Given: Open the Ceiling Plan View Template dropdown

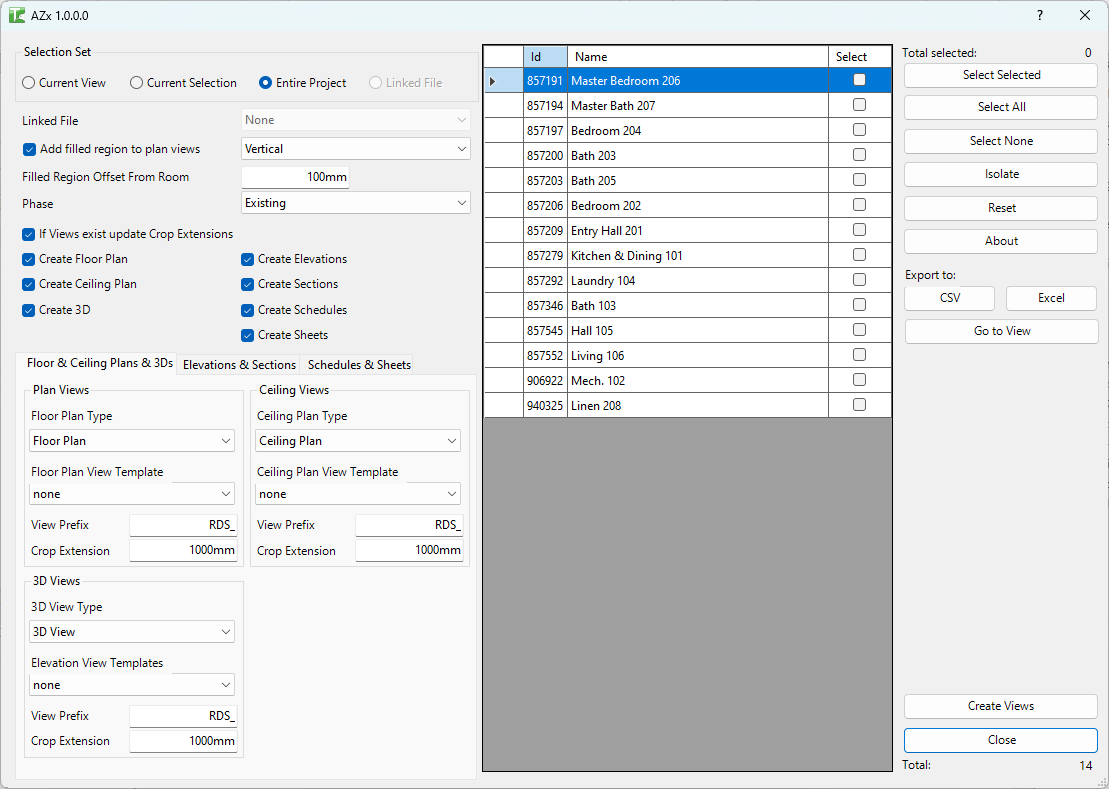Looking at the screenshot, I should 357,493.
